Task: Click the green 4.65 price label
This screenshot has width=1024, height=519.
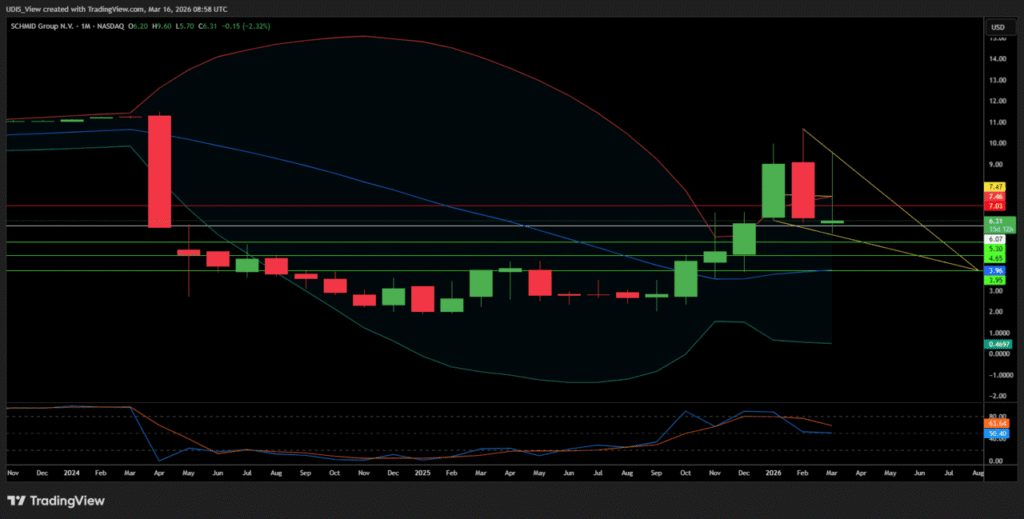Action: coord(996,259)
